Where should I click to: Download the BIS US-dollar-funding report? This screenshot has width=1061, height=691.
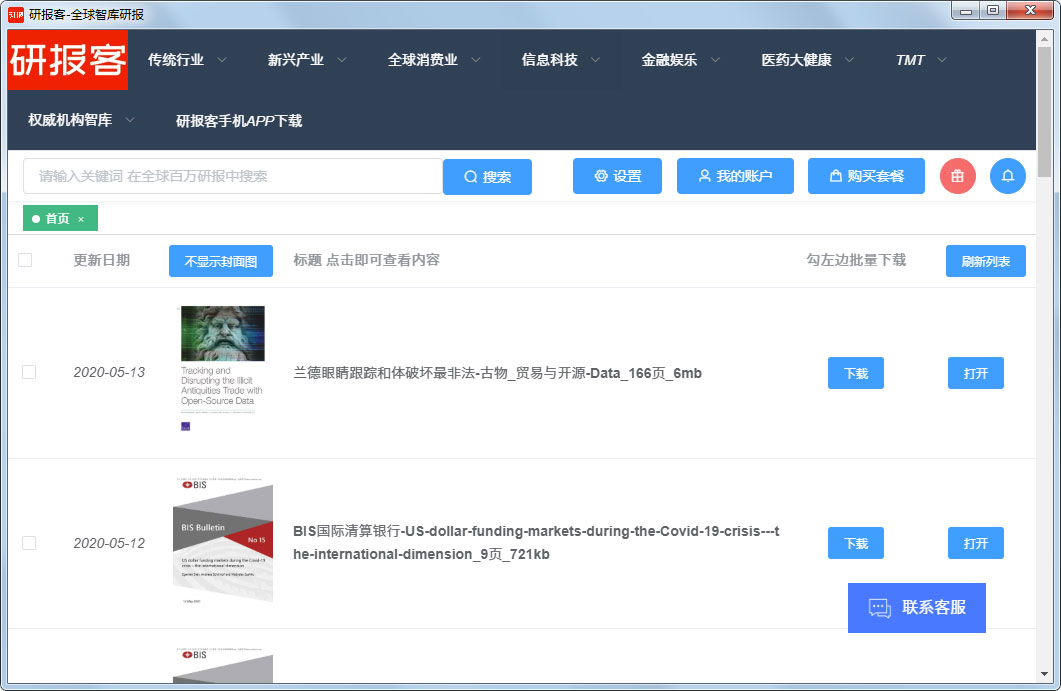click(x=855, y=543)
